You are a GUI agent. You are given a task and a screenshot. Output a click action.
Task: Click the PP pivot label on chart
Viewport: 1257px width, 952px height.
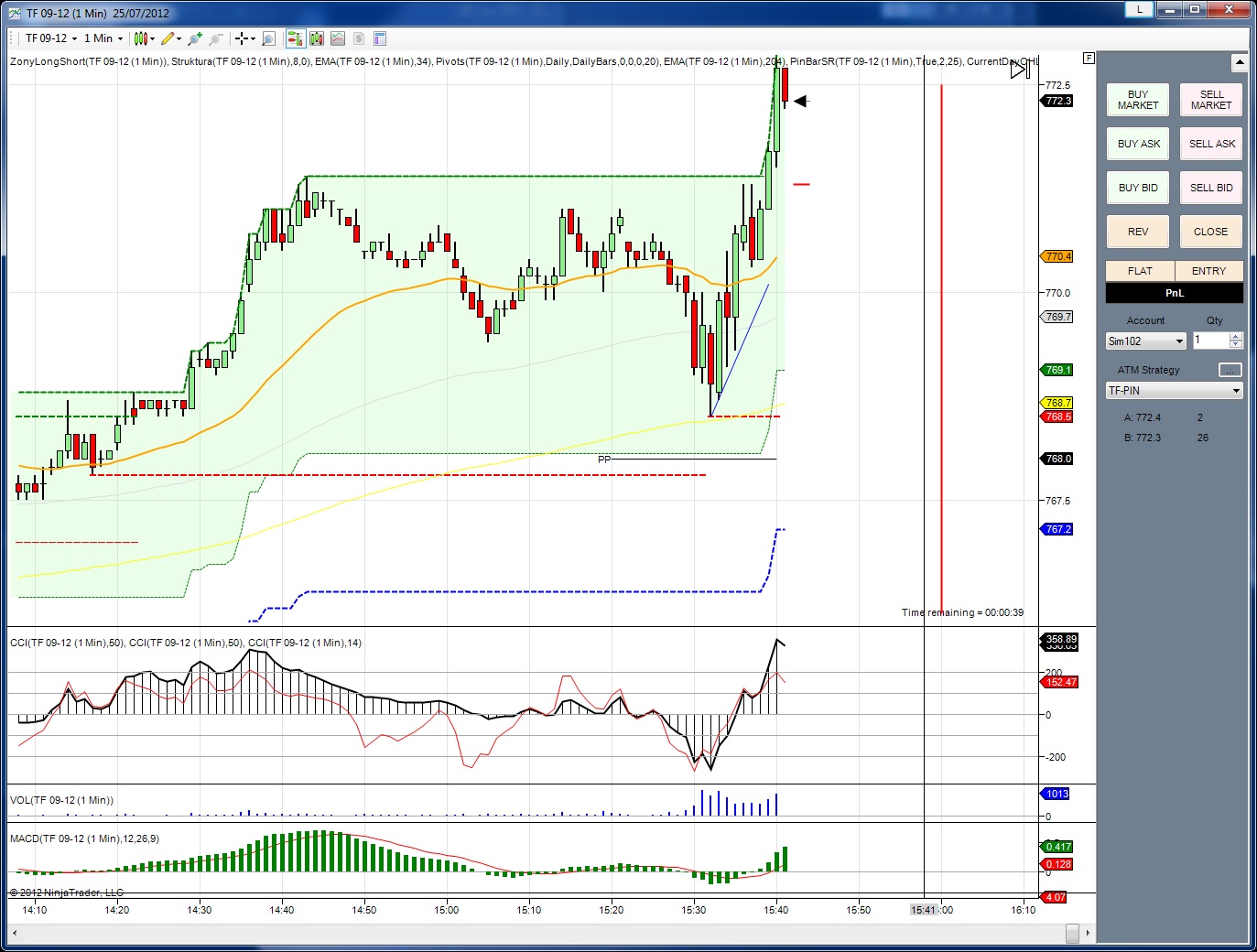603,460
